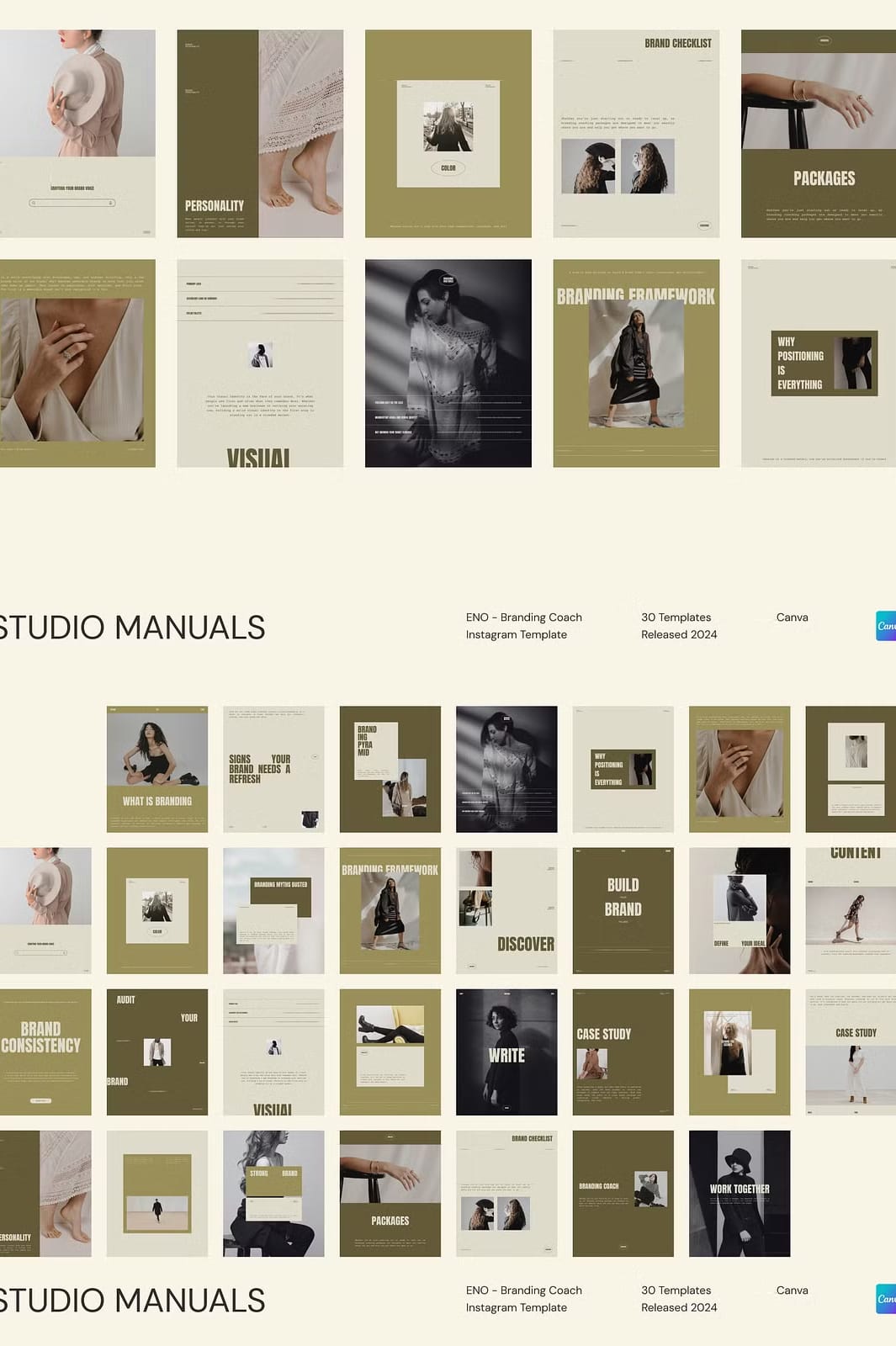Open the BRANDING COACH olive template

pyautogui.click(x=623, y=1193)
